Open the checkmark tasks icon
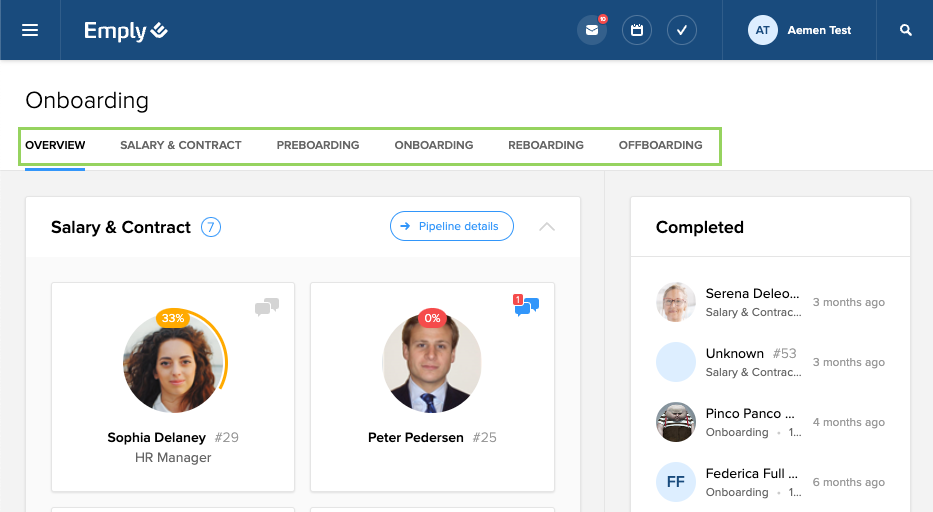933x512 pixels. [x=681, y=30]
